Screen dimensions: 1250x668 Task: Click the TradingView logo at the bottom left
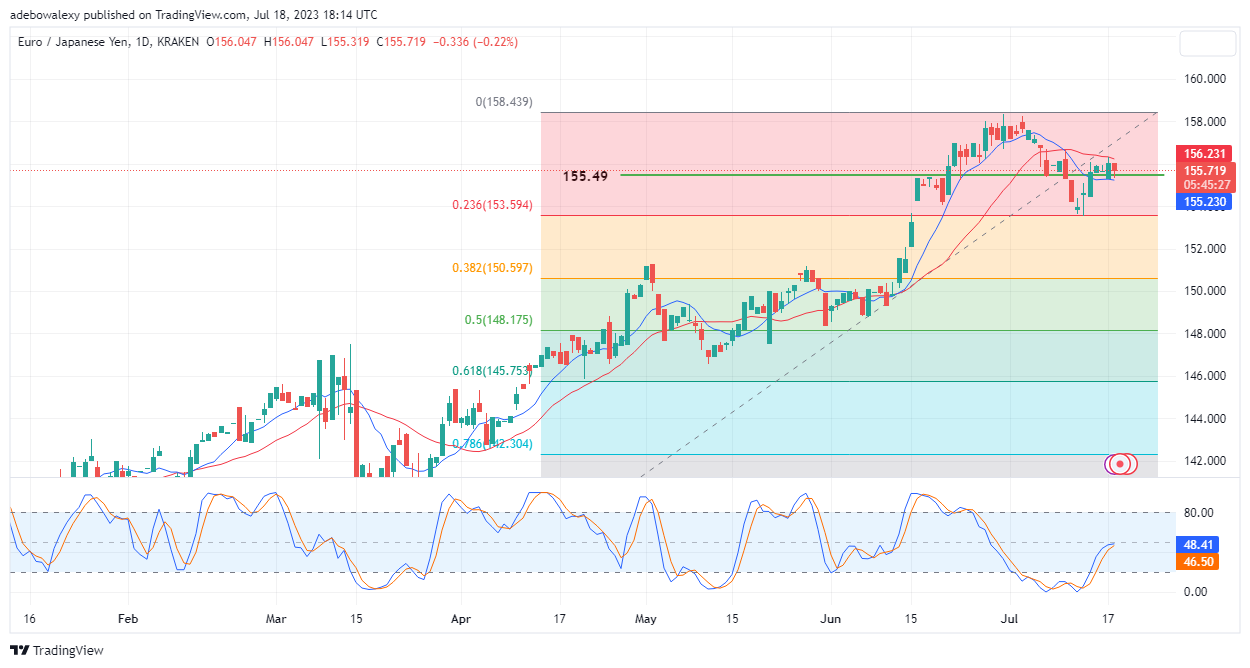[x=57, y=651]
